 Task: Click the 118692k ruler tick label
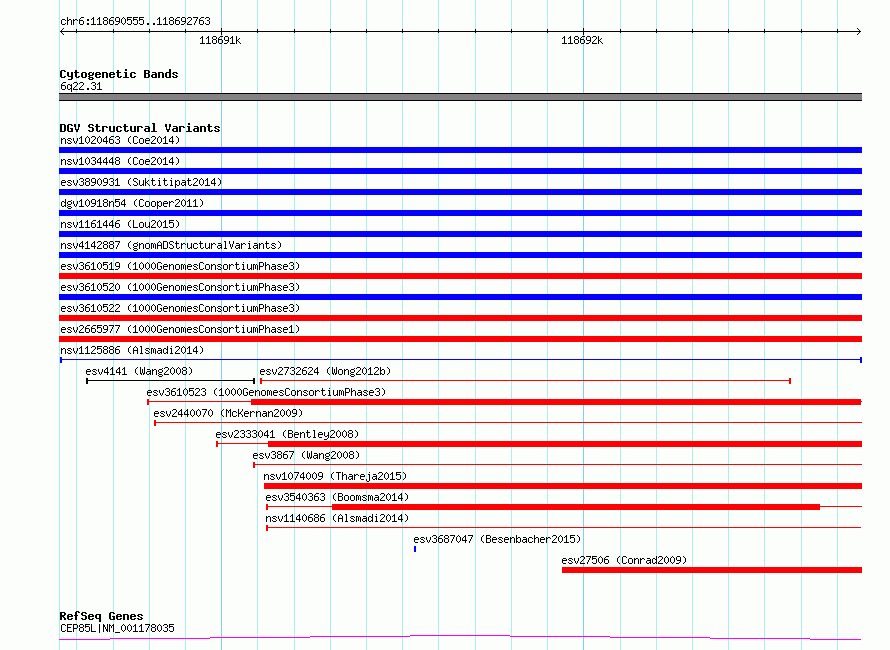tap(582, 40)
